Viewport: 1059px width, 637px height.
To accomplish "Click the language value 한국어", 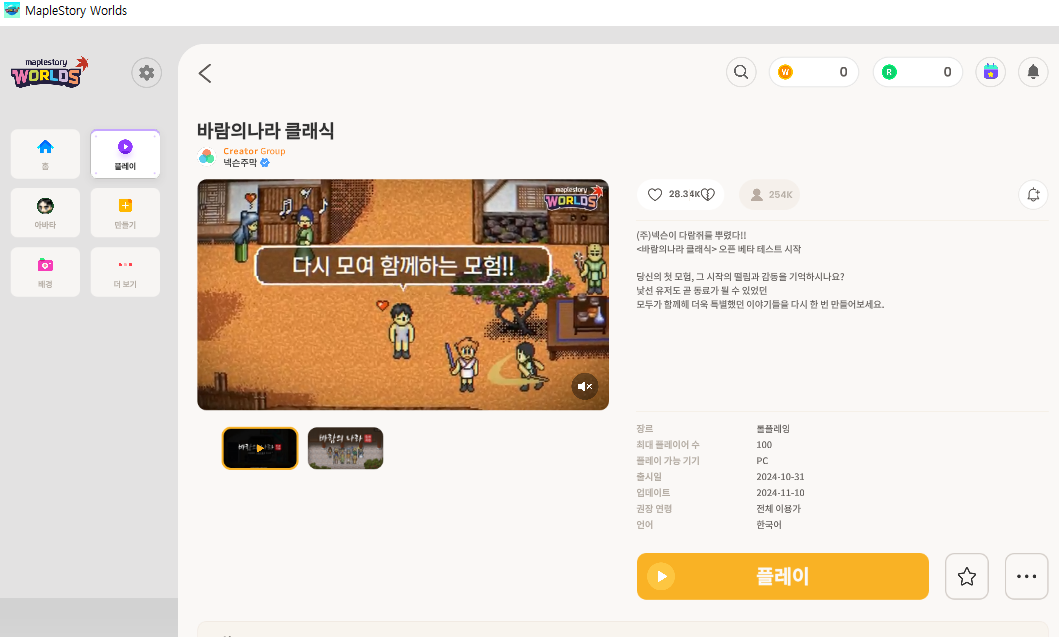I will (x=769, y=525).
